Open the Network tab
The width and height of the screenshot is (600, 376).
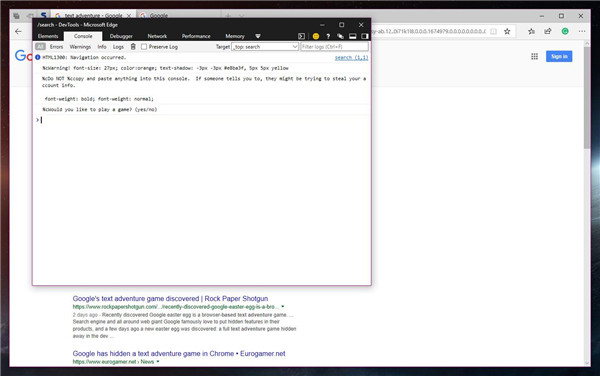click(157, 36)
